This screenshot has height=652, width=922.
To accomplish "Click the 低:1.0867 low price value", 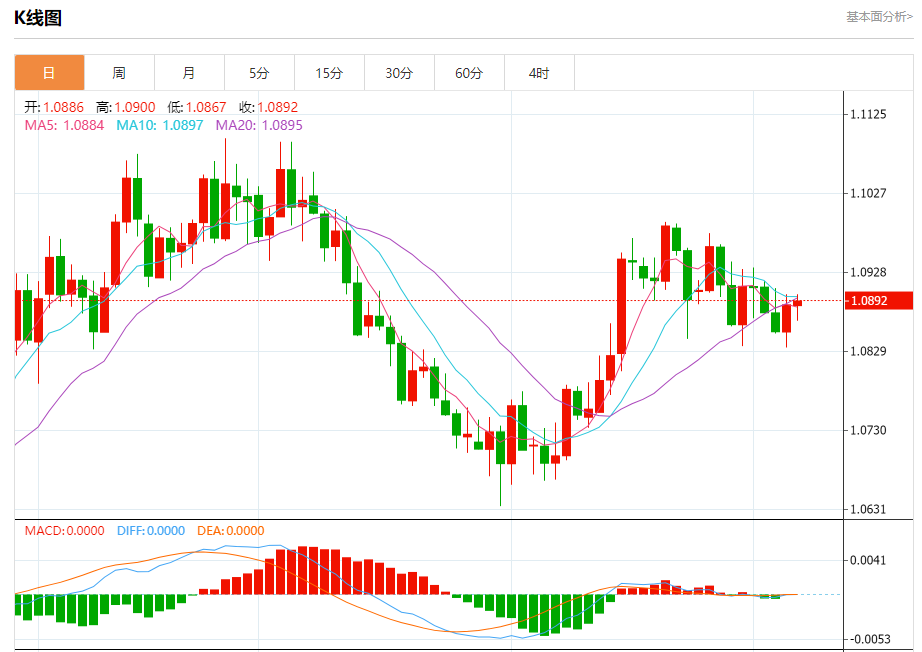I will [x=197, y=107].
